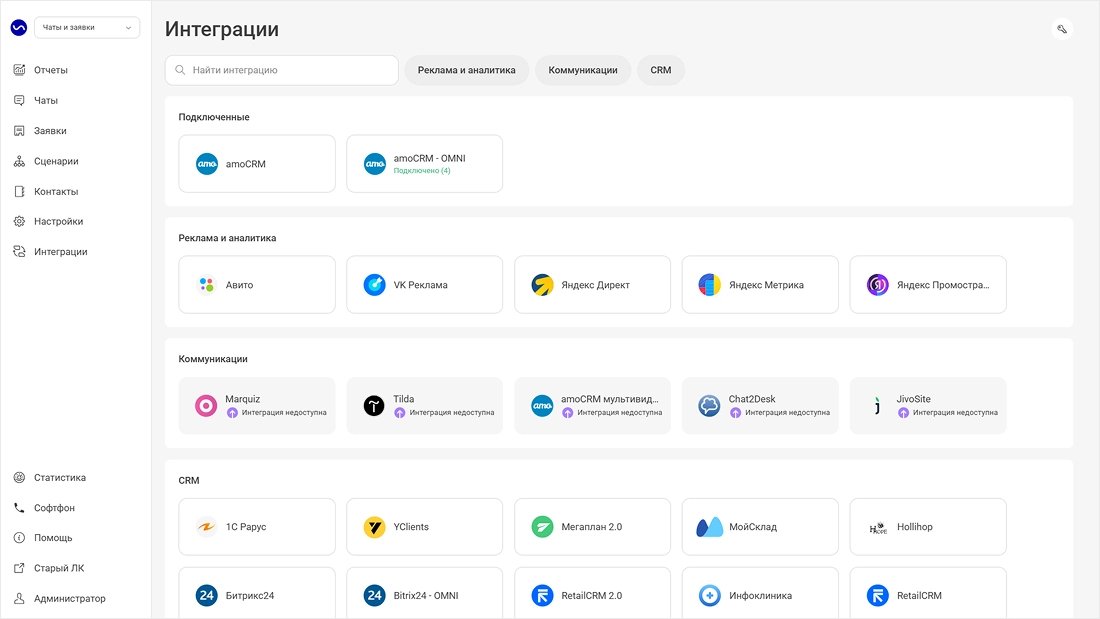Open the amoCRM - OMNI integration card

tap(424, 164)
